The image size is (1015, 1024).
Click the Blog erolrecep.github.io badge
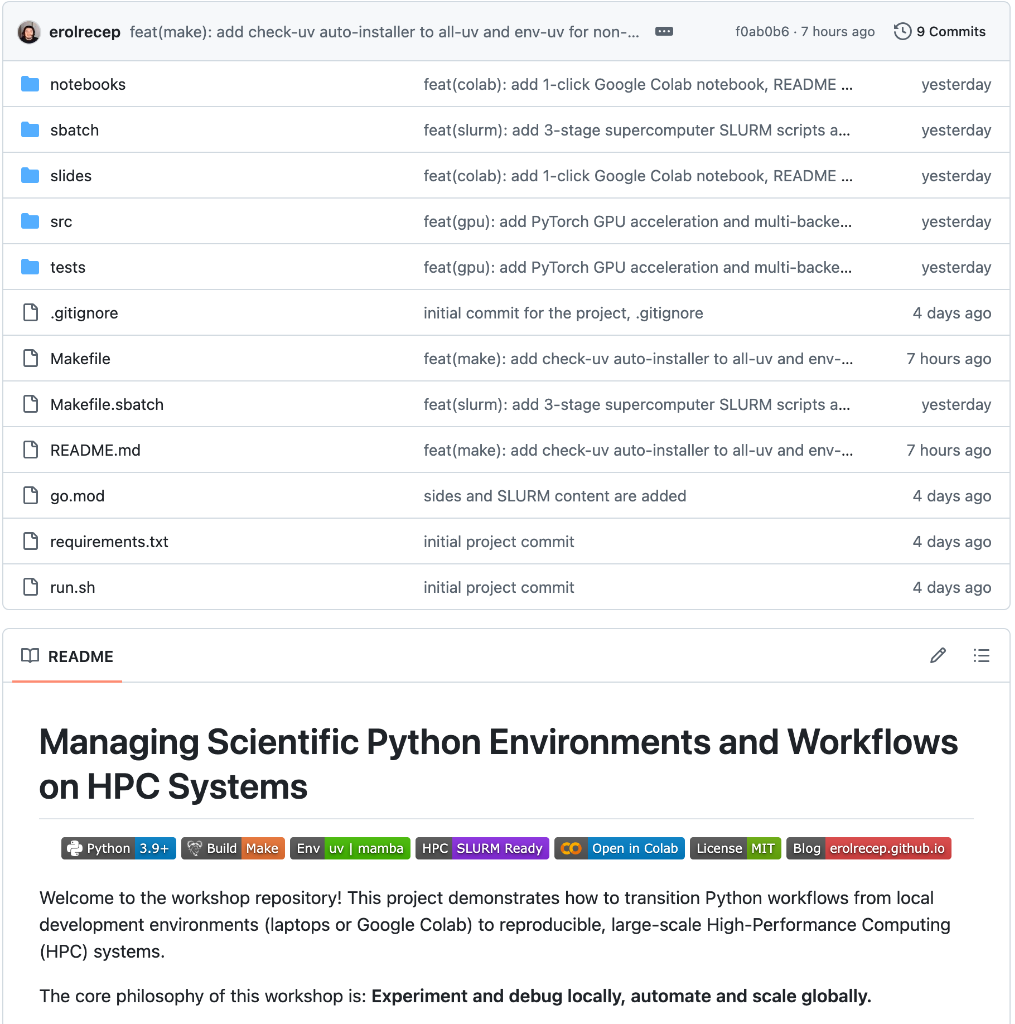869,848
